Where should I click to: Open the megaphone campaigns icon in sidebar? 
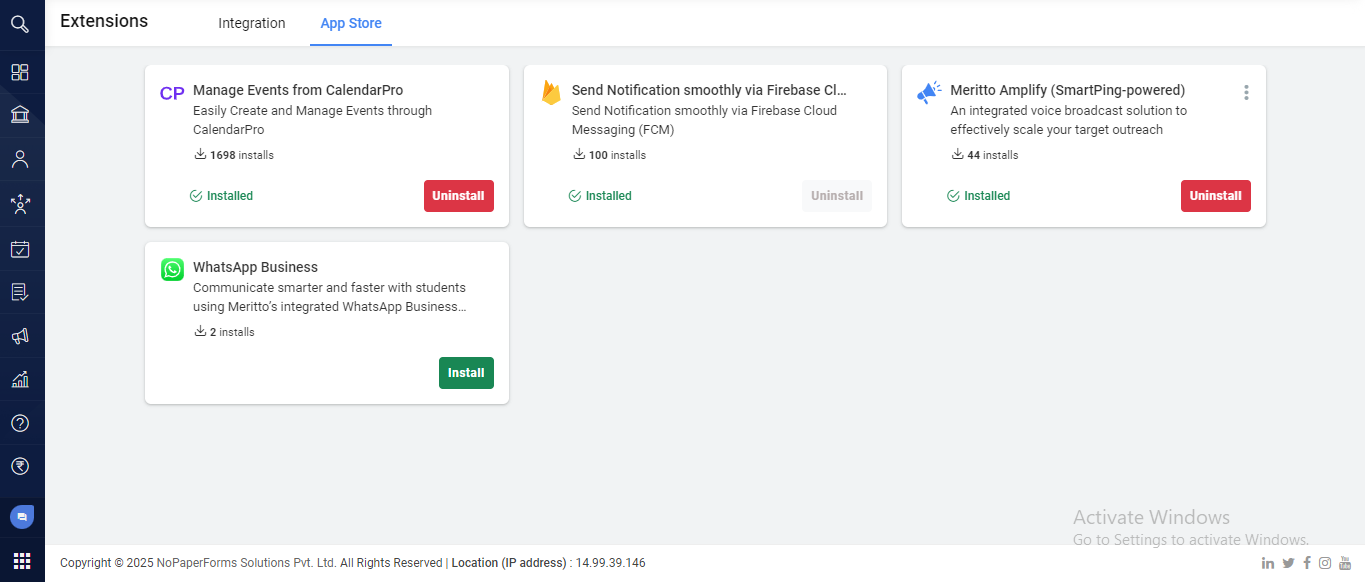pos(20,337)
